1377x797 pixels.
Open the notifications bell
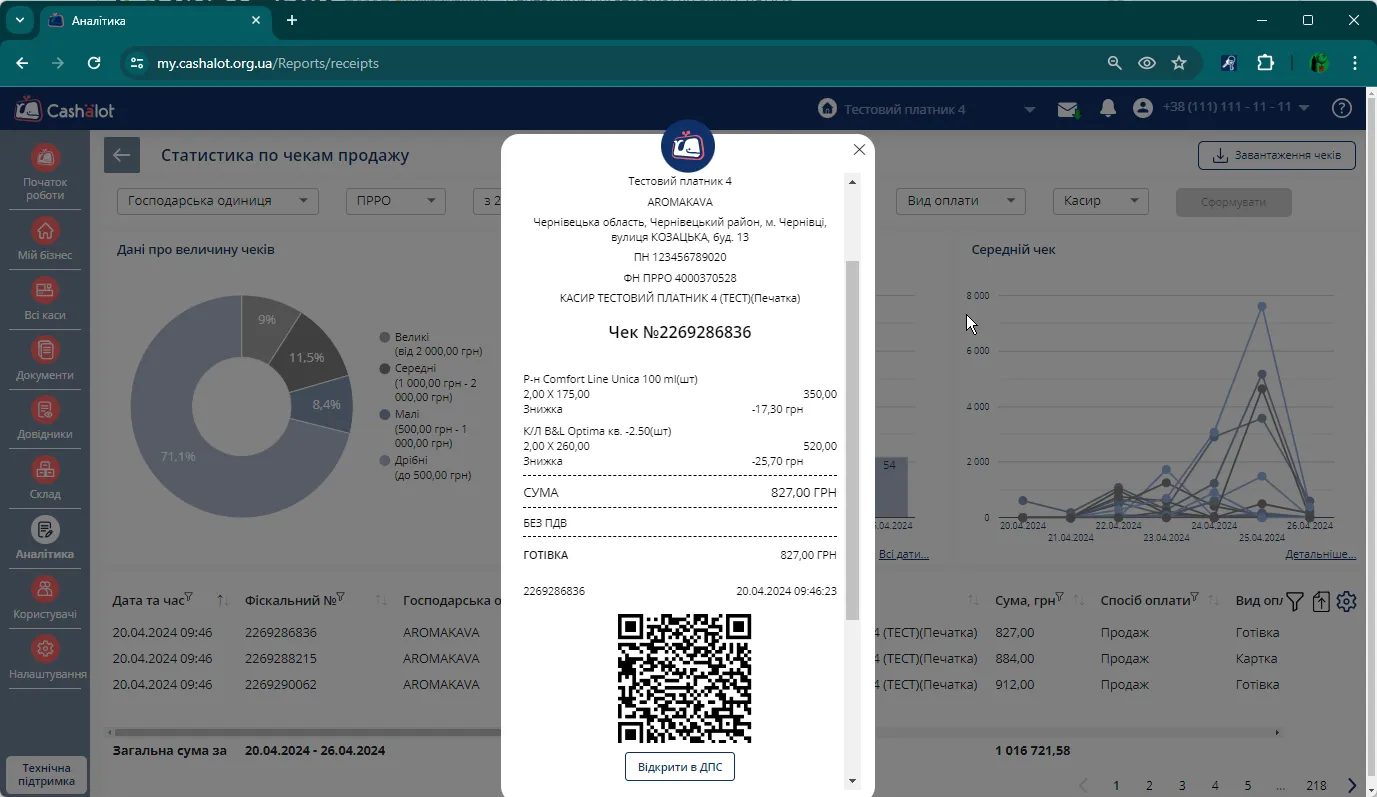coord(1107,108)
